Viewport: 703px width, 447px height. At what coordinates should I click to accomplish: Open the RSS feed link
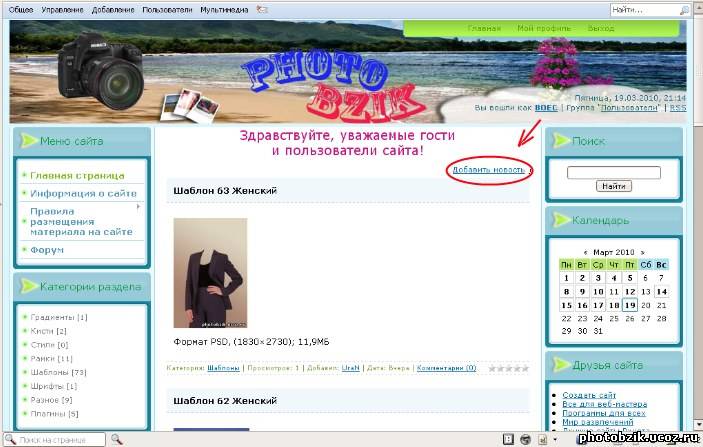tap(678, 108)
